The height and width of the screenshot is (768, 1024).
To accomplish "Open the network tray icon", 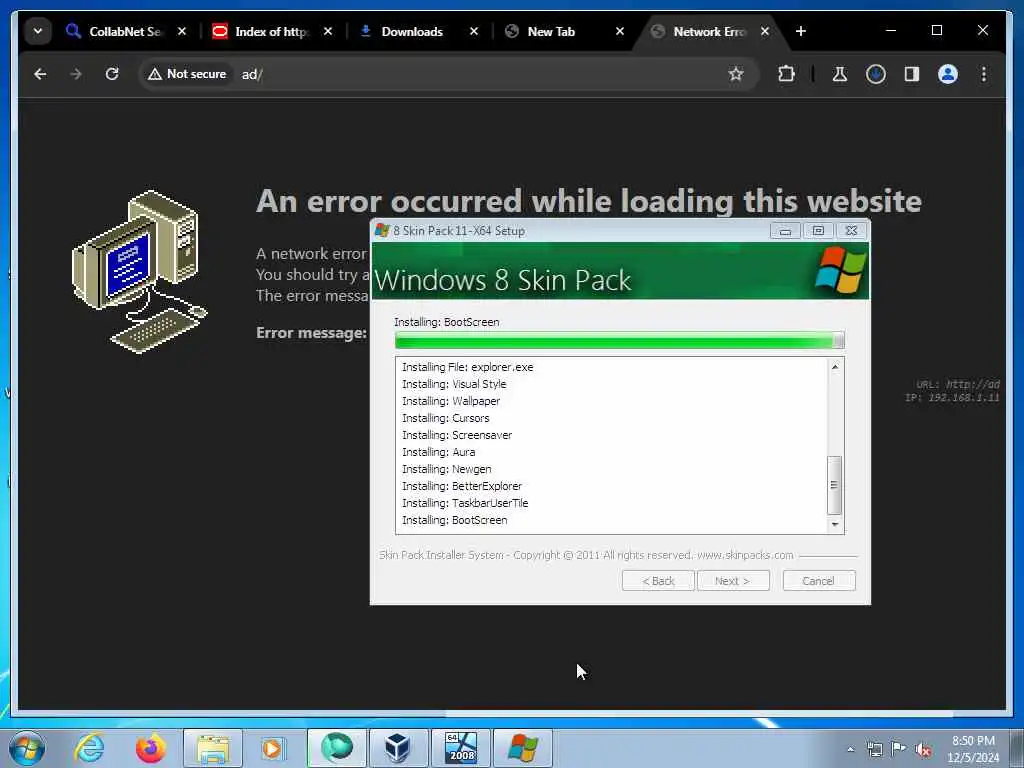I will coord(874,749).
